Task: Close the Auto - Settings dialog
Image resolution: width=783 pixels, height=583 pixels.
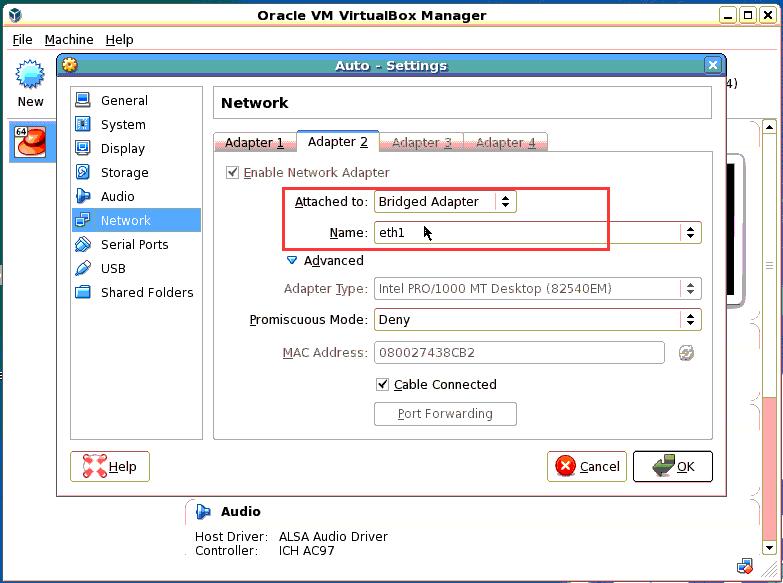Action: click(713, 65)
